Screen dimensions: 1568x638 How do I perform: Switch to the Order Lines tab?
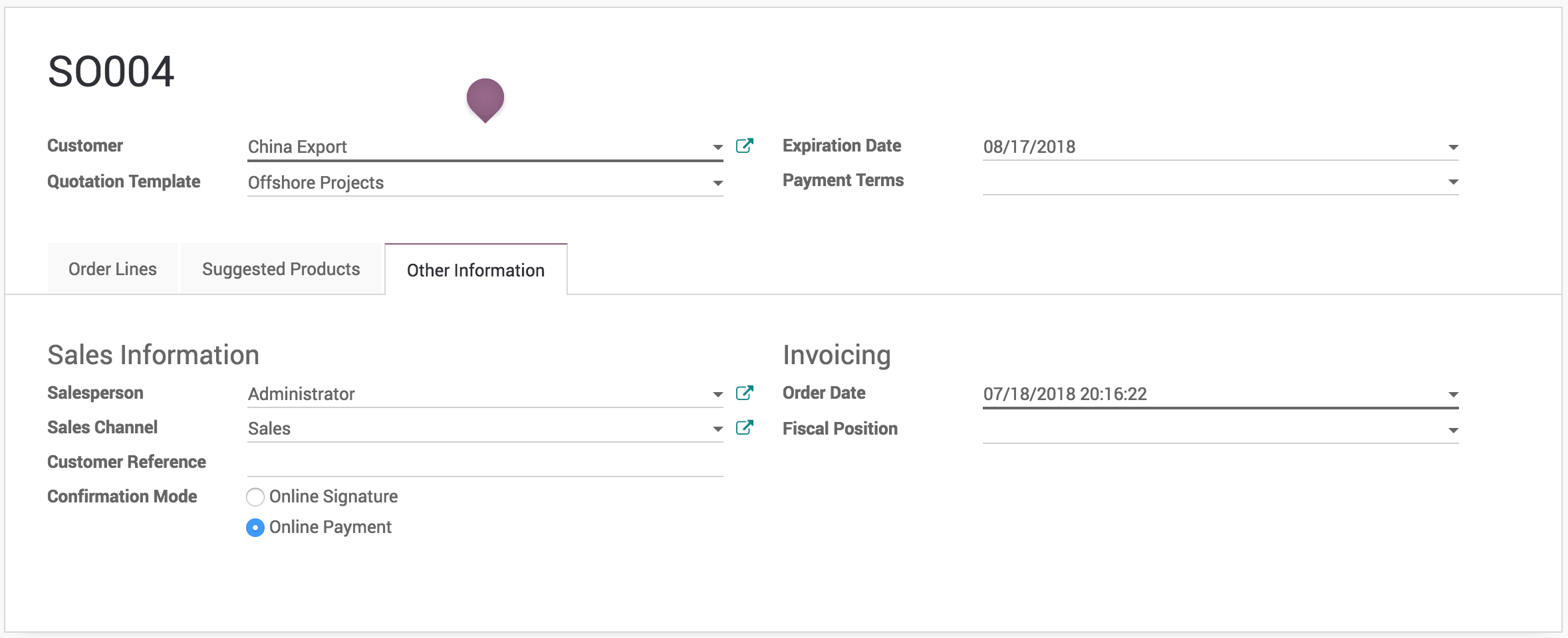point(112,269)
